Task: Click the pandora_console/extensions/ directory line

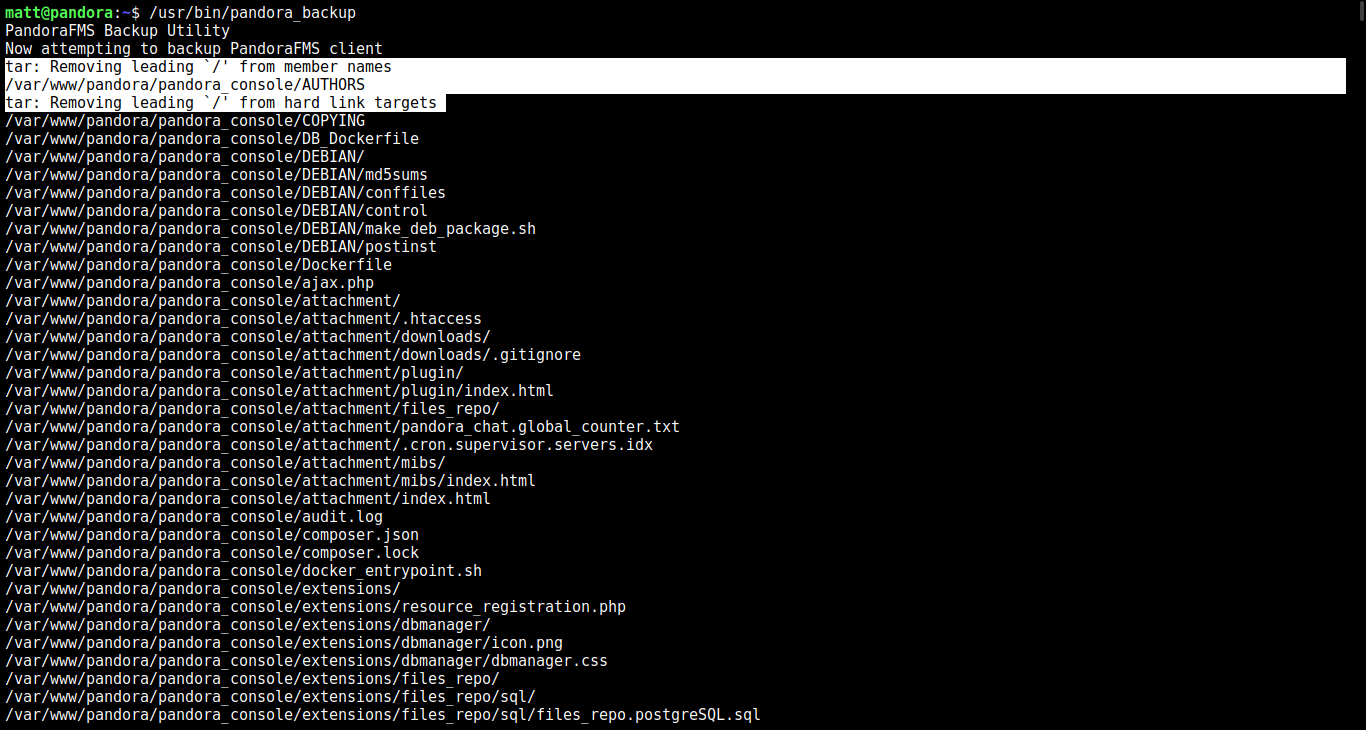Action: 203,589
